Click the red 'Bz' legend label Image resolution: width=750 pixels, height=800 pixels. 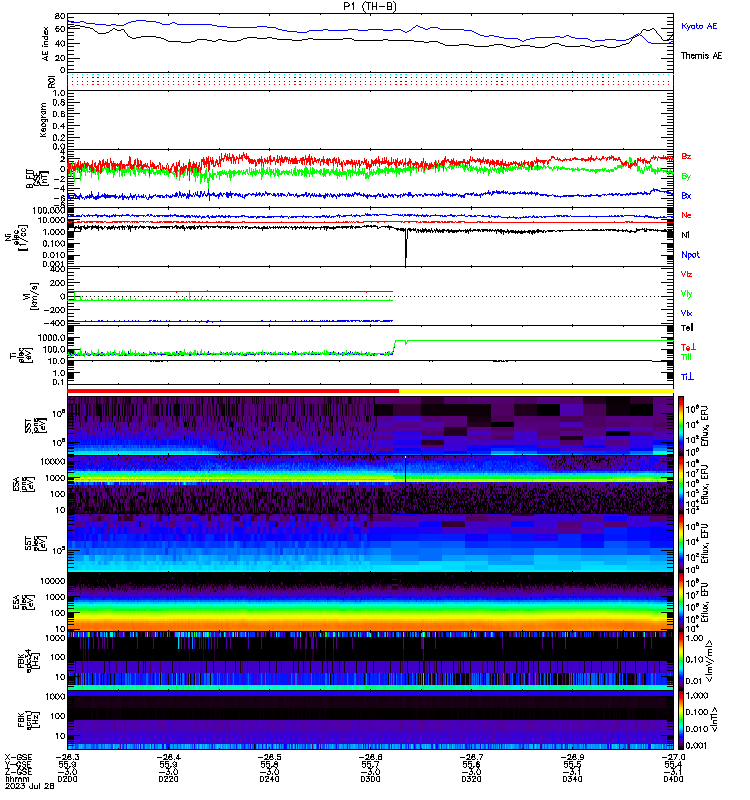click(x=686, y=156)
